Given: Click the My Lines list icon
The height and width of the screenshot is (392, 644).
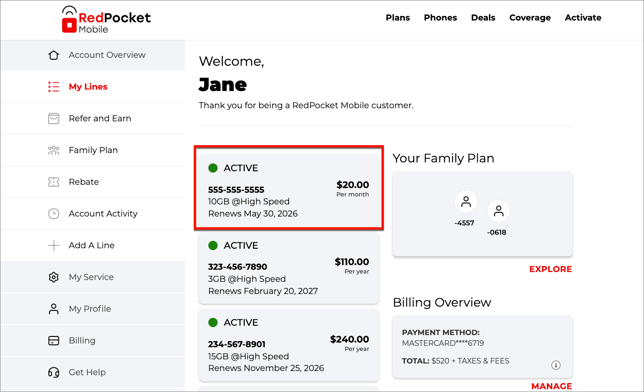Looking at the screenshot, I should pos(53,87).
